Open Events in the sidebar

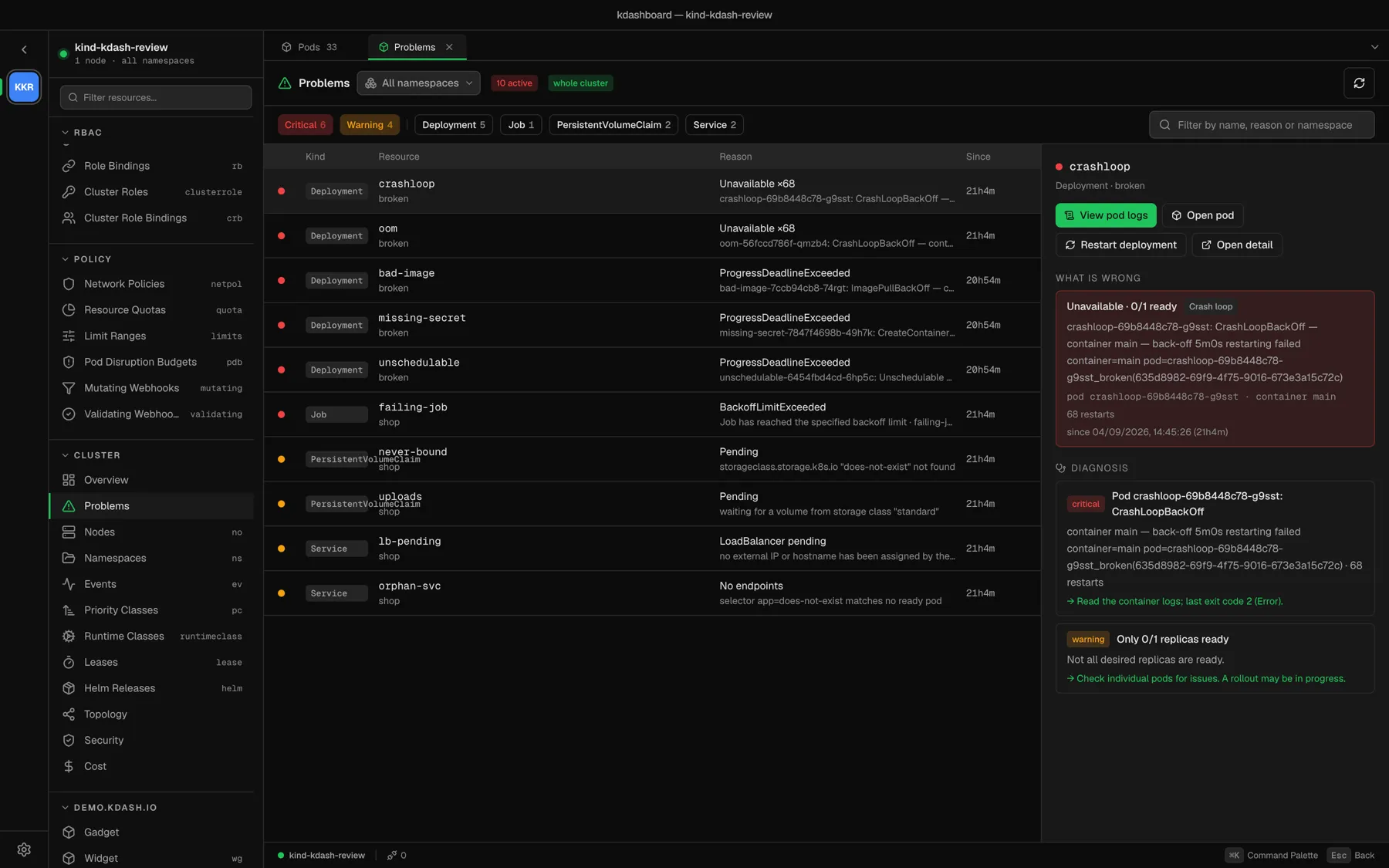(x=153, y=584)
